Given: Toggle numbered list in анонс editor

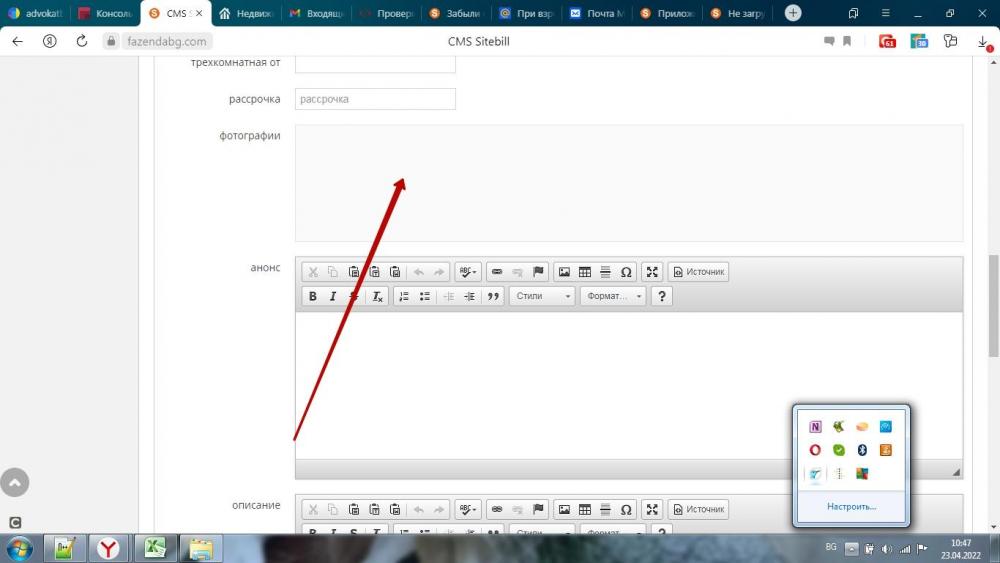Looking at the screenshot, I should point(404,296).
